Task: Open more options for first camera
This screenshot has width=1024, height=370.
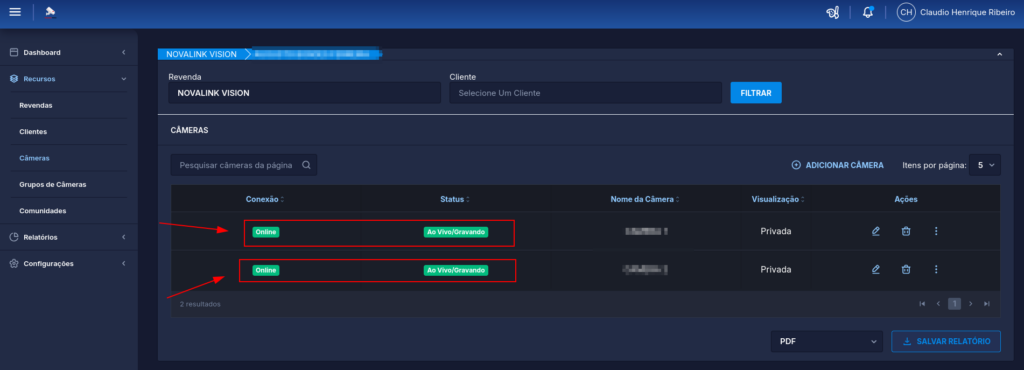Action: [936, 231]
